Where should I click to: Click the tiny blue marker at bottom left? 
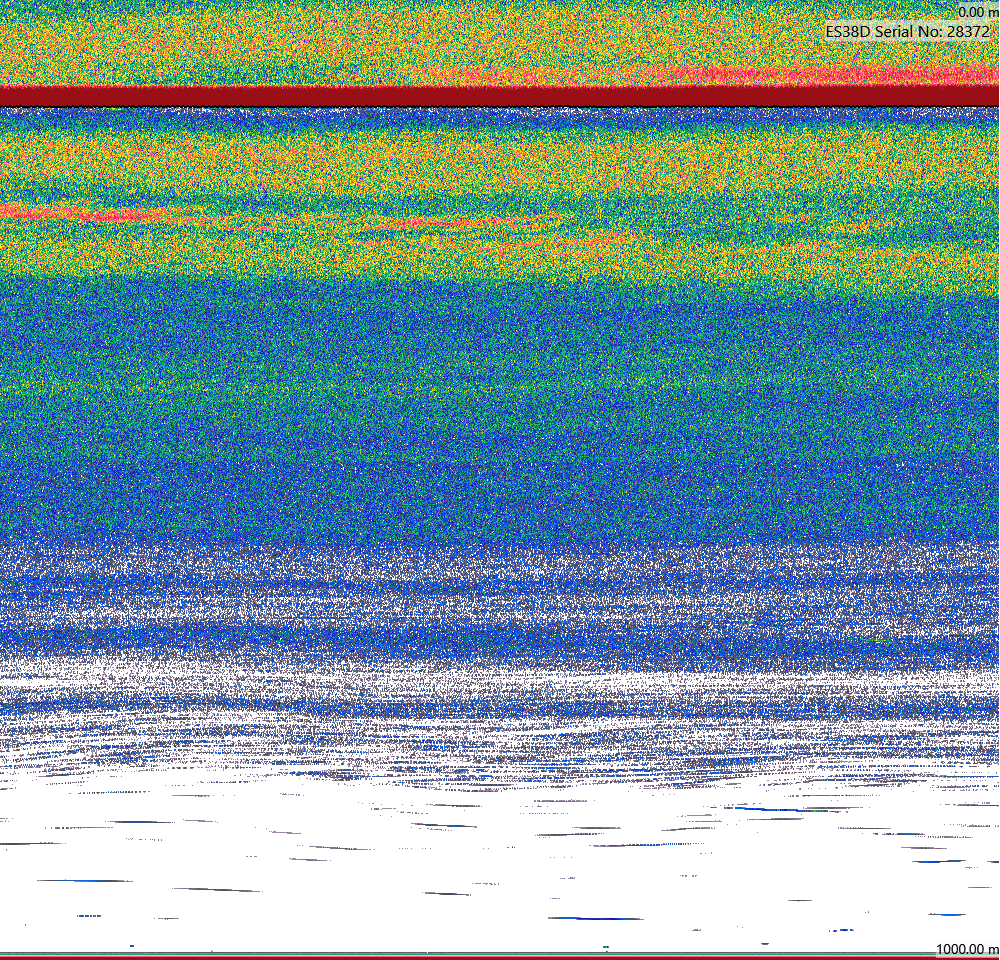132,946
